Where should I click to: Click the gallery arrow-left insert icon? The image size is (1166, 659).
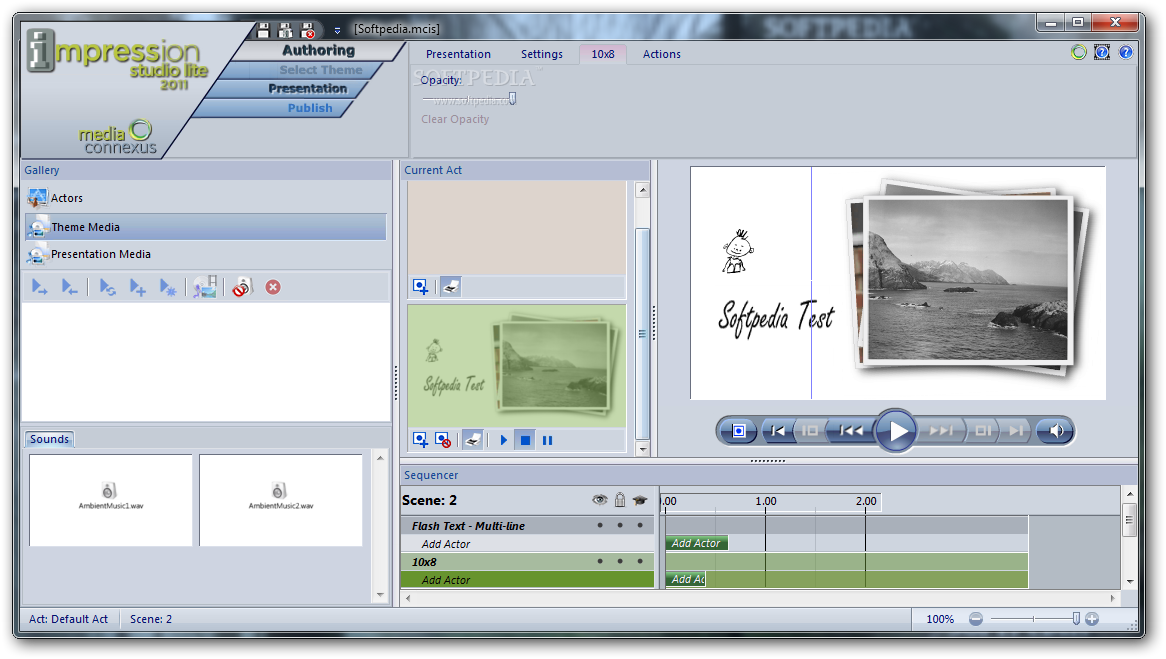coord(69,287)
